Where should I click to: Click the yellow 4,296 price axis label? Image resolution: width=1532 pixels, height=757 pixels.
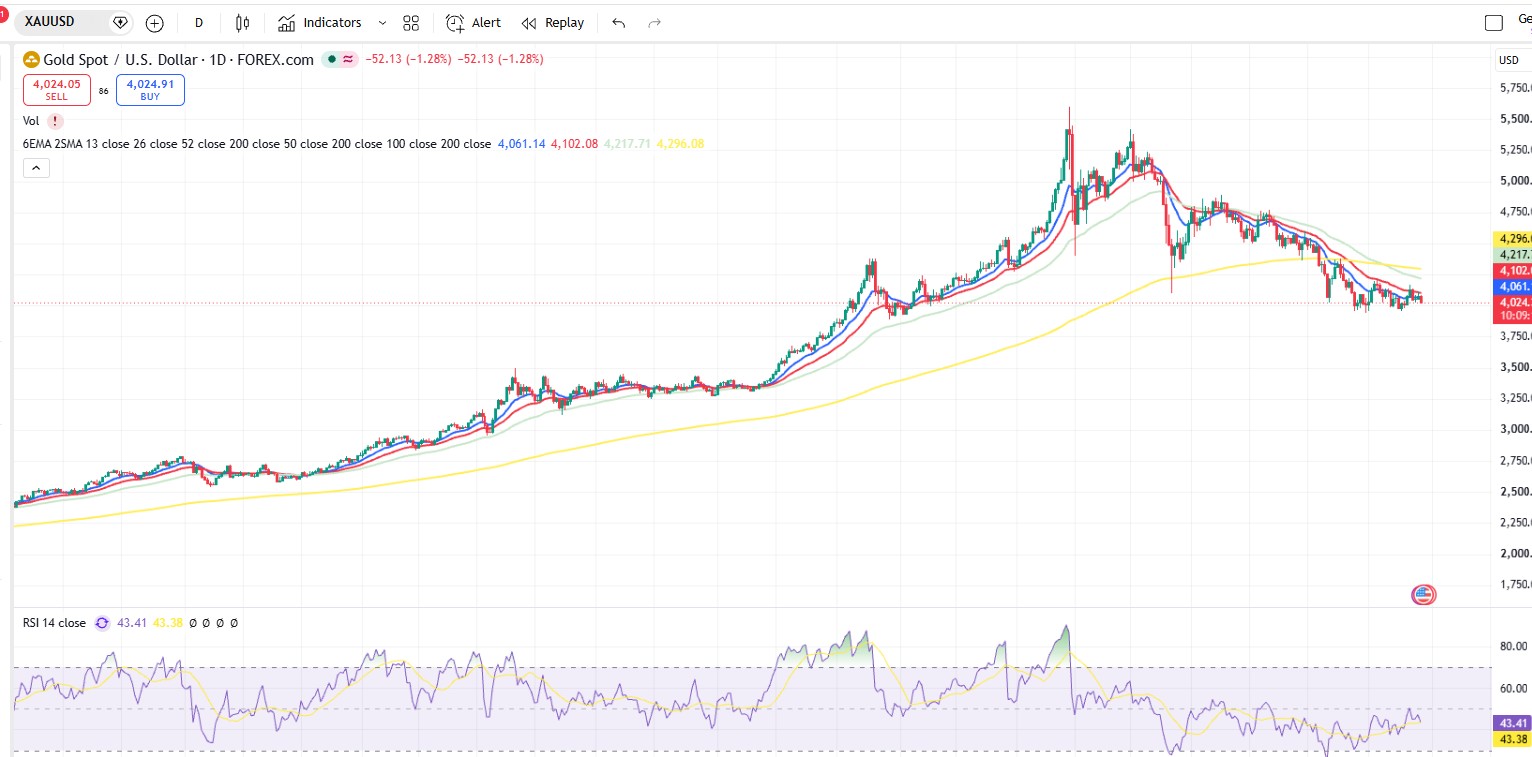[x=1512, y=239]
